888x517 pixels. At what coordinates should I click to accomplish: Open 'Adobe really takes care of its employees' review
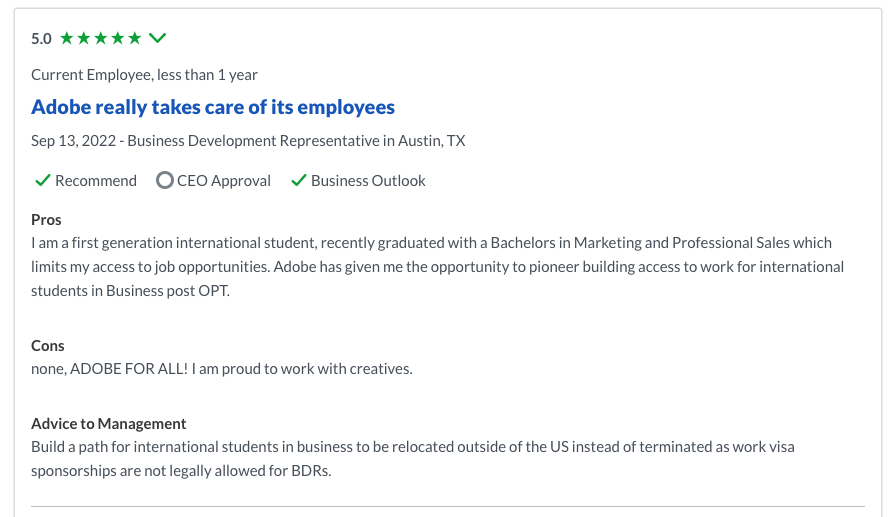[x=213, y=107]
